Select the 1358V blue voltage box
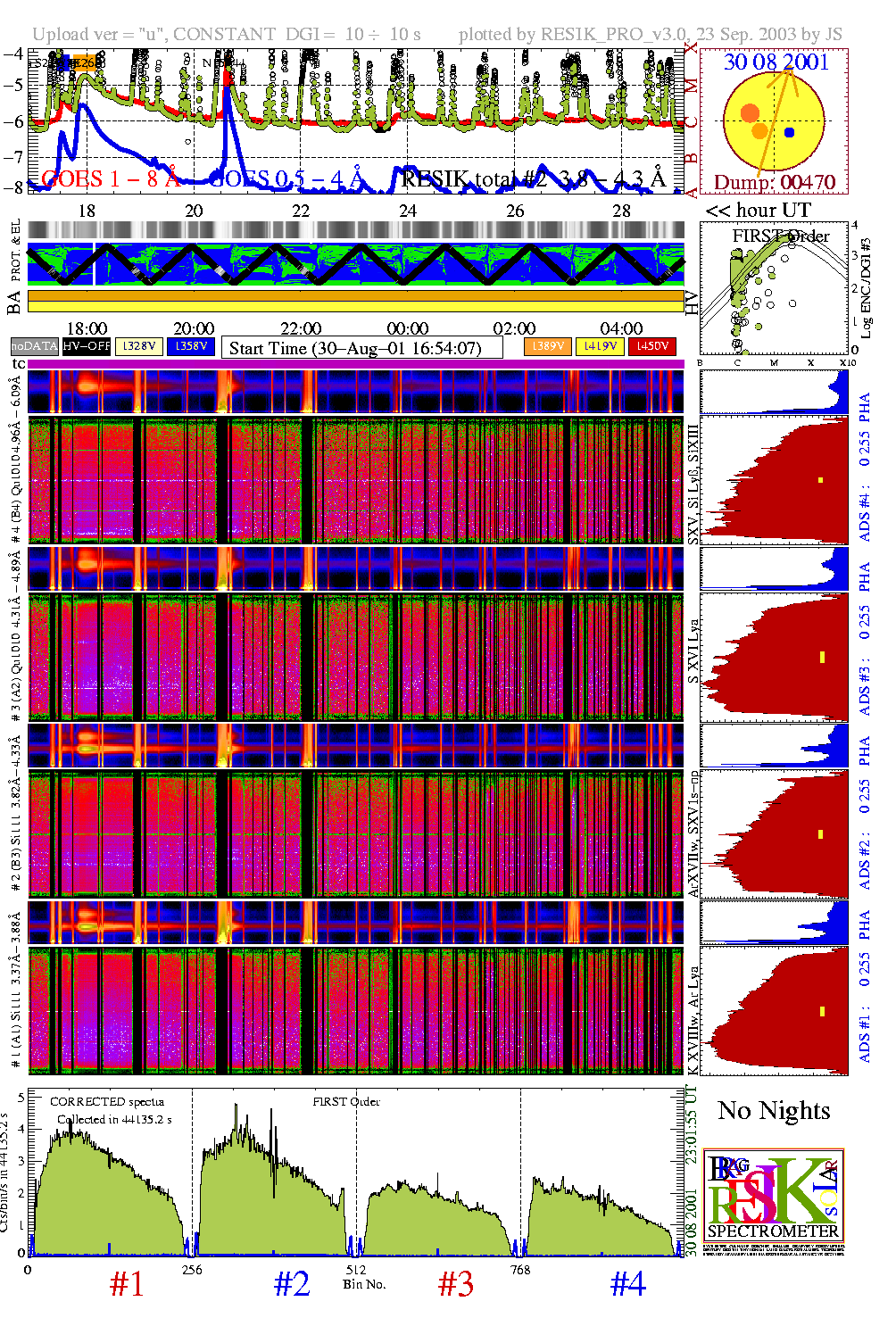Screen dimensions: 896x1318 pyautogui.click(x=191, y=346)
